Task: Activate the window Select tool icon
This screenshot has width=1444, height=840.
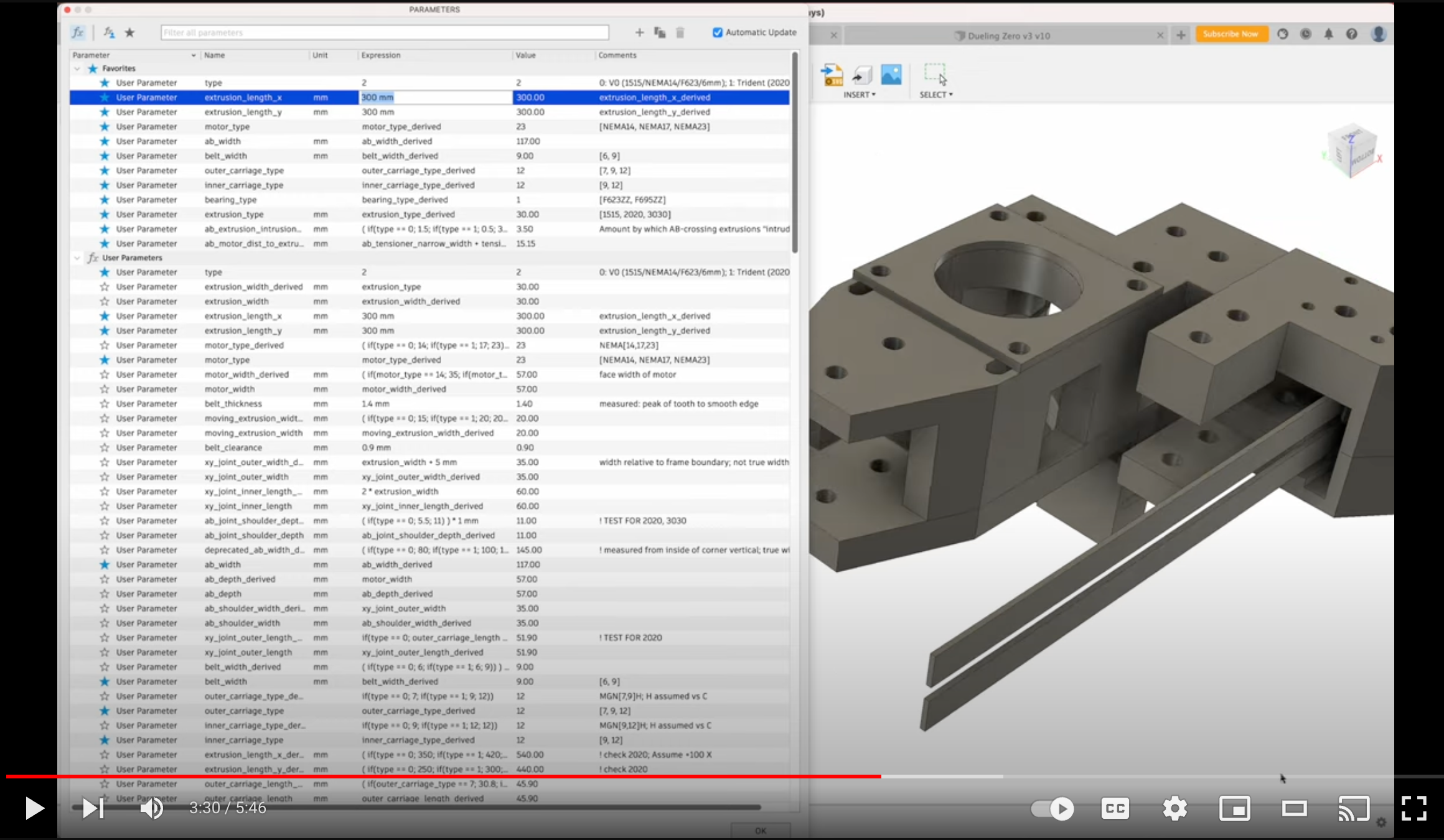Action: pos(935,74)
